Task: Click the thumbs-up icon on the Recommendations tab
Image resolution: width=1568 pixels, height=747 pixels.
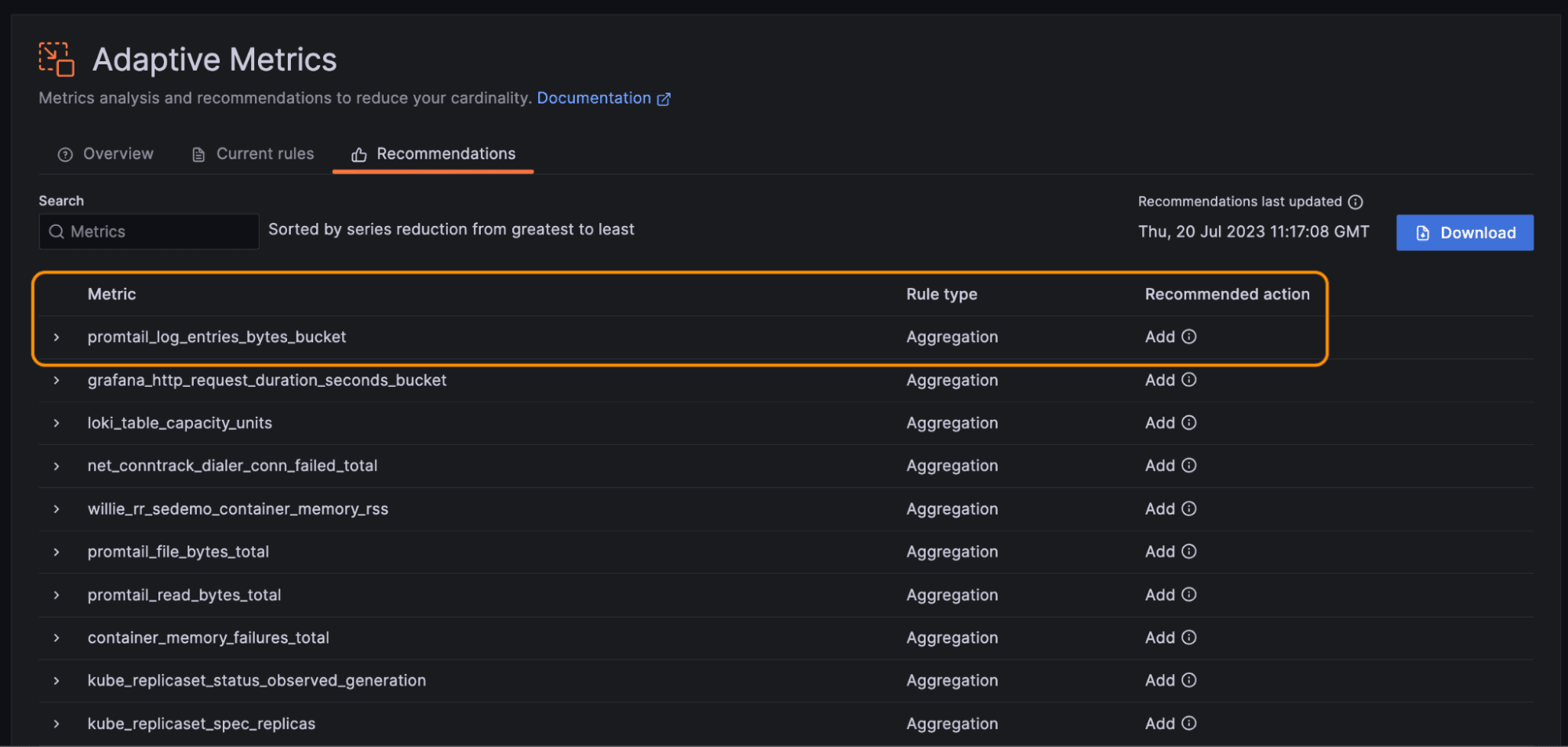Action: tap(359, 154)
